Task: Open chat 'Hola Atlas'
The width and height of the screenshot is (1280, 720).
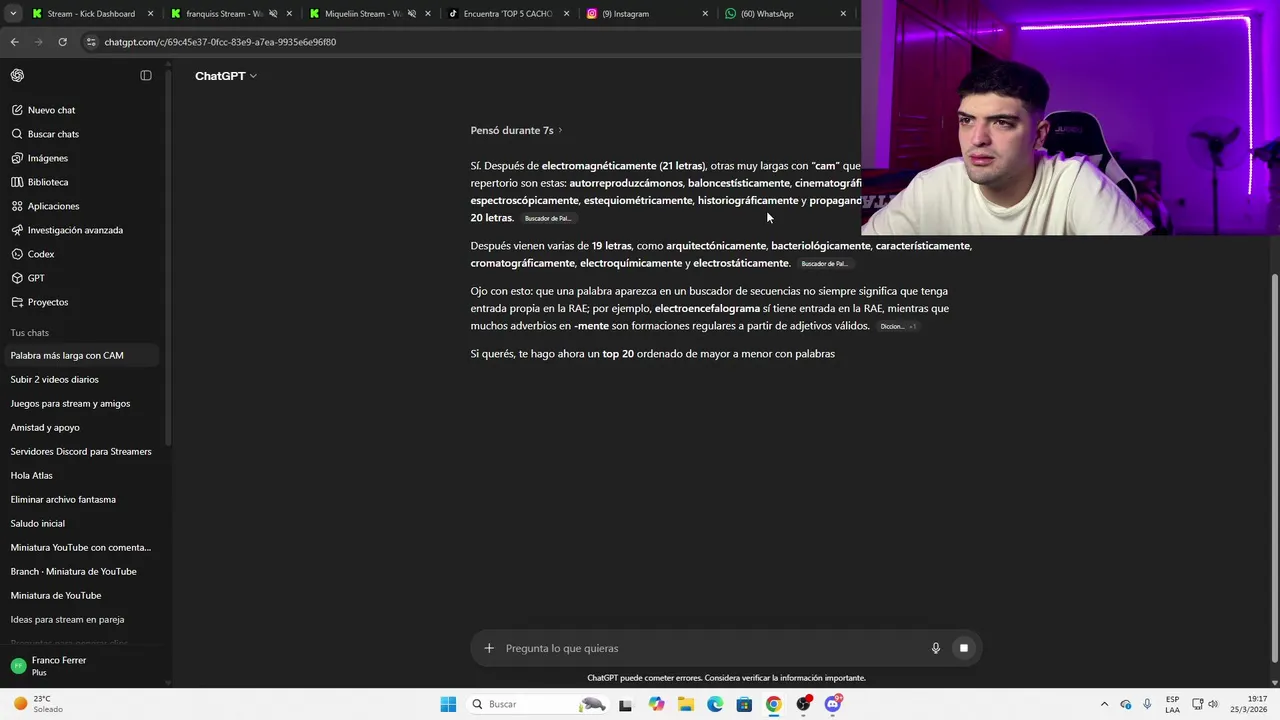Action: click(x=80, y=476)
